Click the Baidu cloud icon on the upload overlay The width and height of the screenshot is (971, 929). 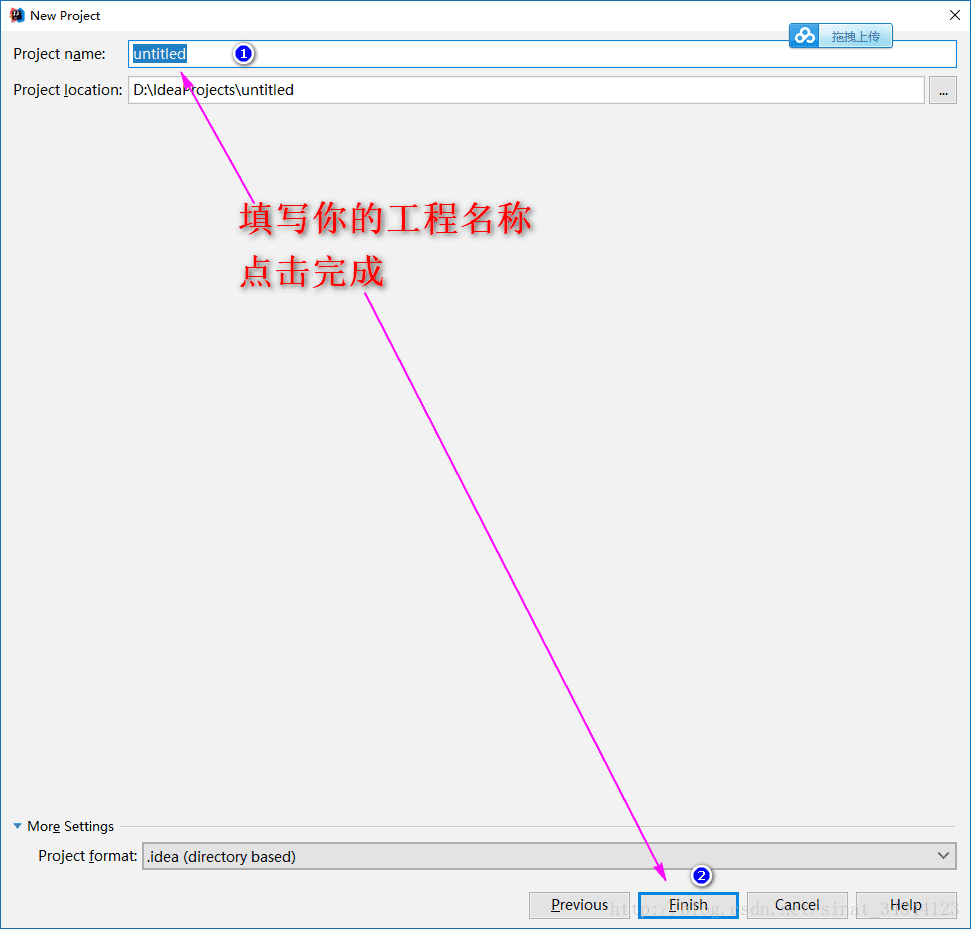[804, 35]
